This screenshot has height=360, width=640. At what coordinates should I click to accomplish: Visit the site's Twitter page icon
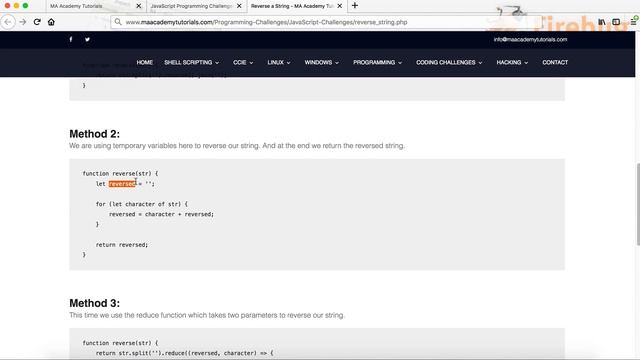(87, 40)
